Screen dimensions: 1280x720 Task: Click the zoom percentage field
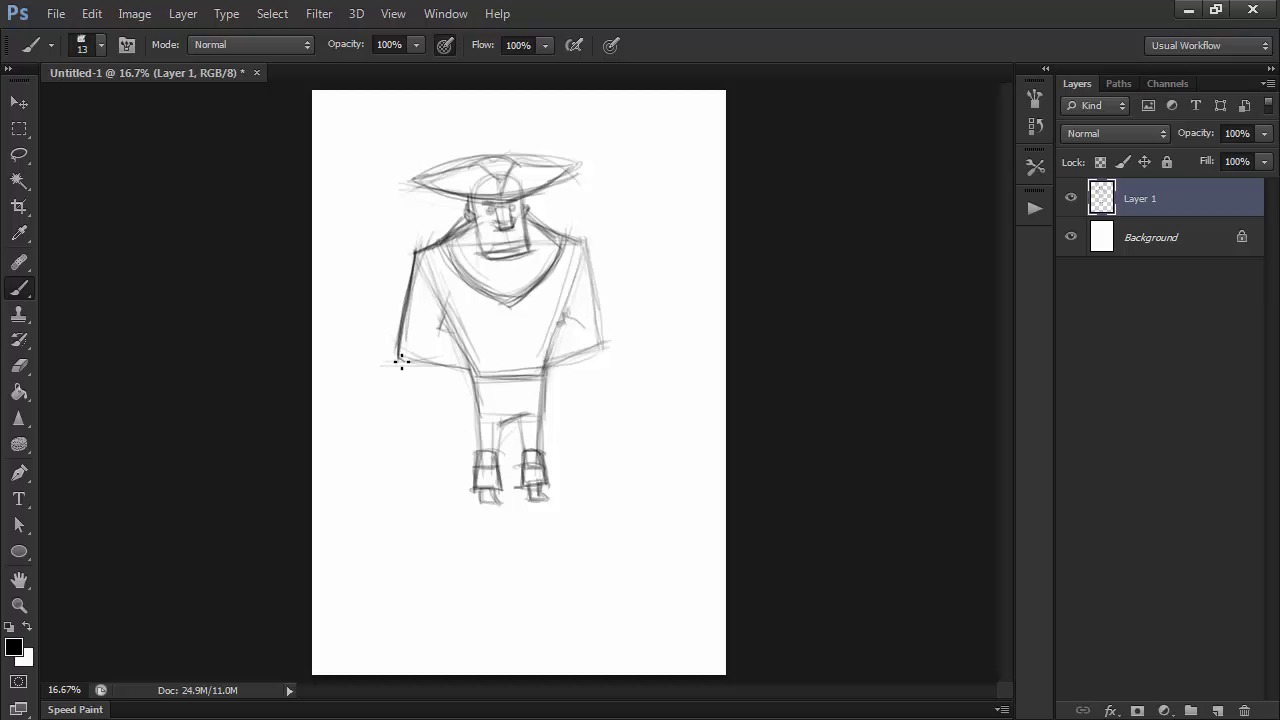pos(64,690)
